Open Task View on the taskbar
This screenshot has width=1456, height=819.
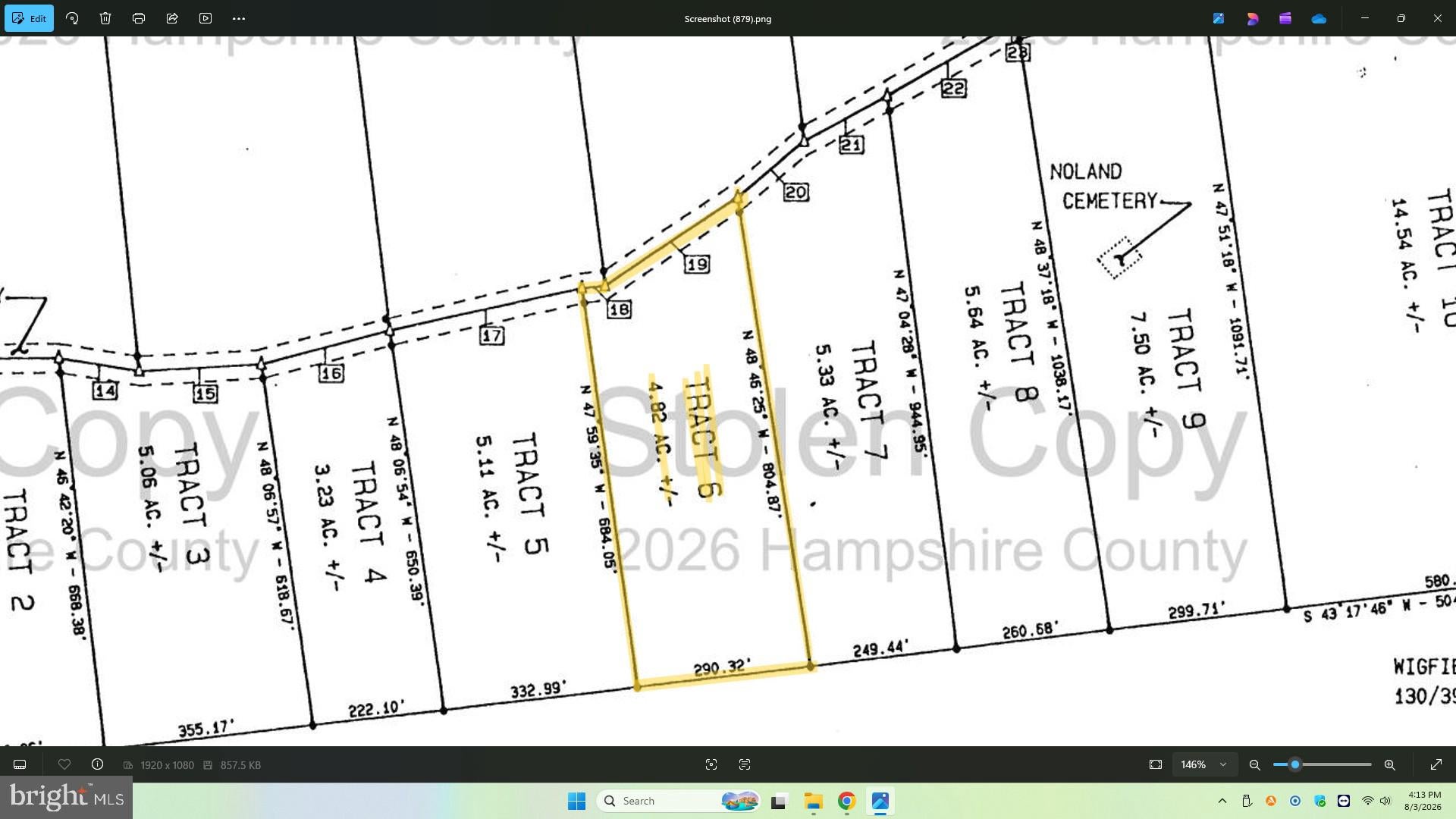point(779,801)
